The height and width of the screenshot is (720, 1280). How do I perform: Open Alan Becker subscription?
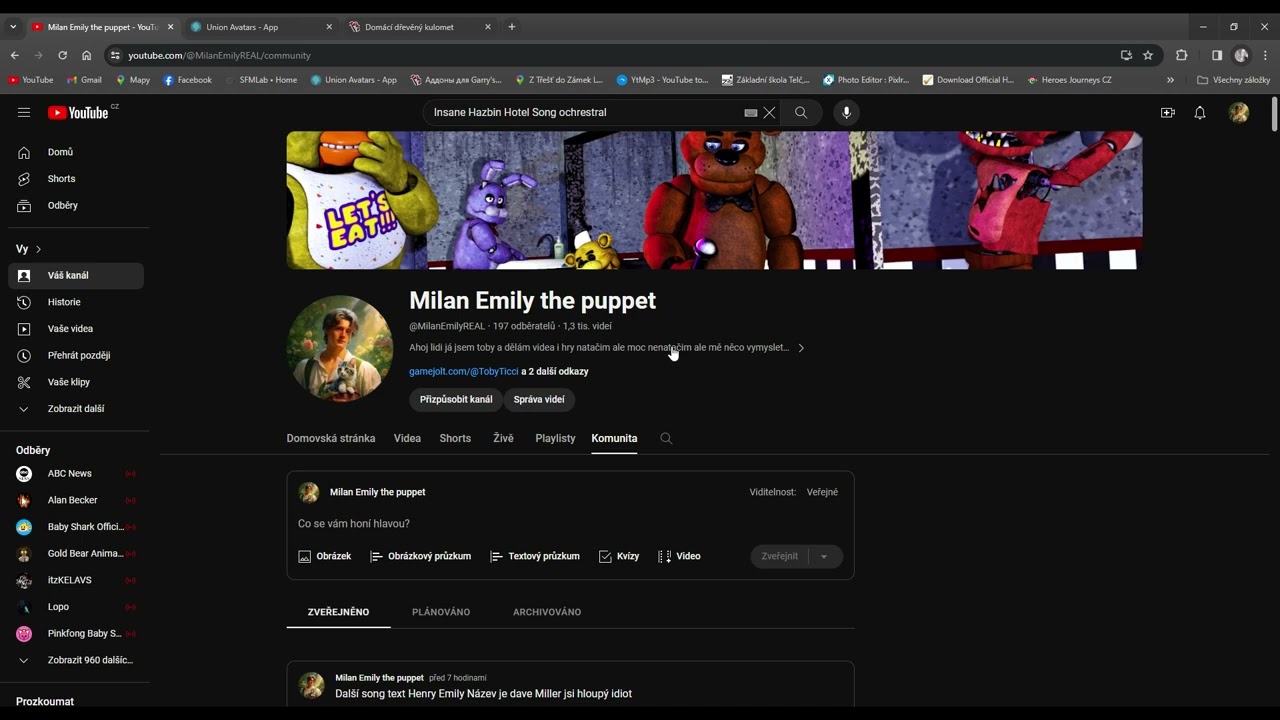pos(76,500)
